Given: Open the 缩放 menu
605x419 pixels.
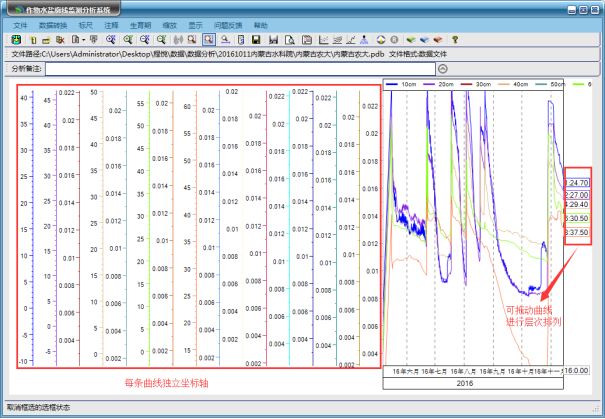Looking at the screenshot, I should [x=169, y=25].
